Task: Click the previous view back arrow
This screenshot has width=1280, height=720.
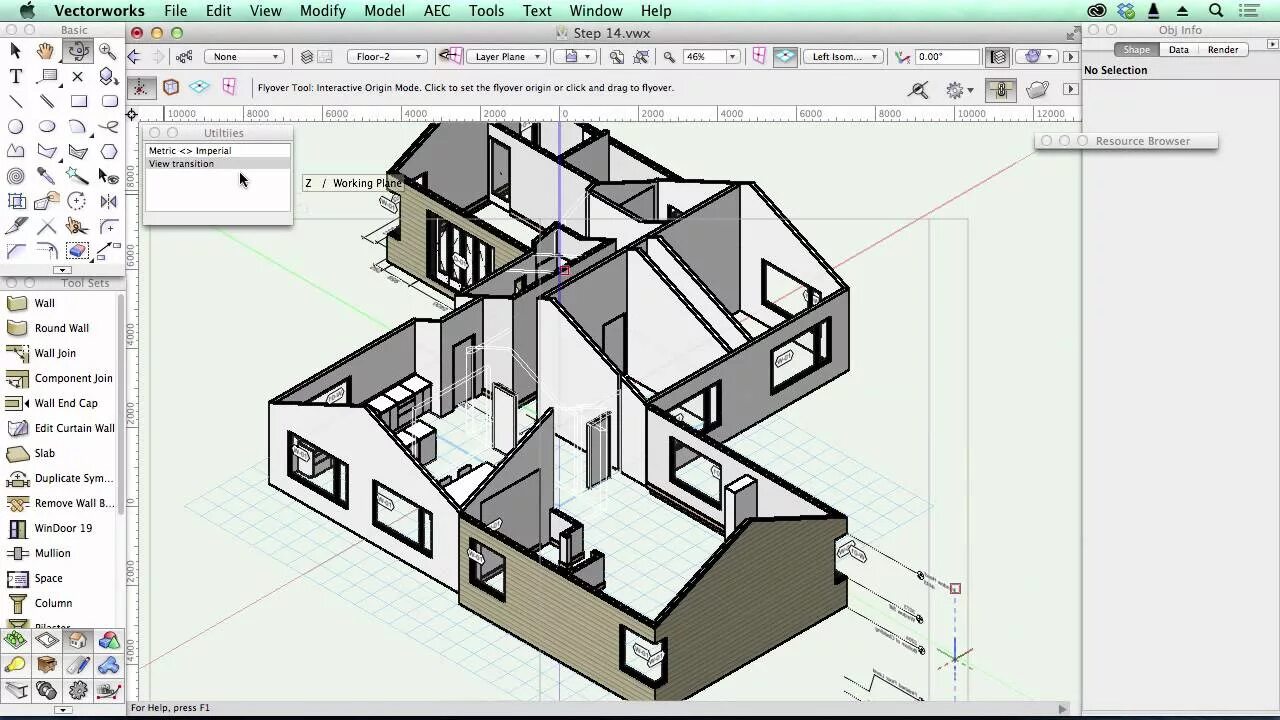Action: pyautogui.click(x=134, y=57)
